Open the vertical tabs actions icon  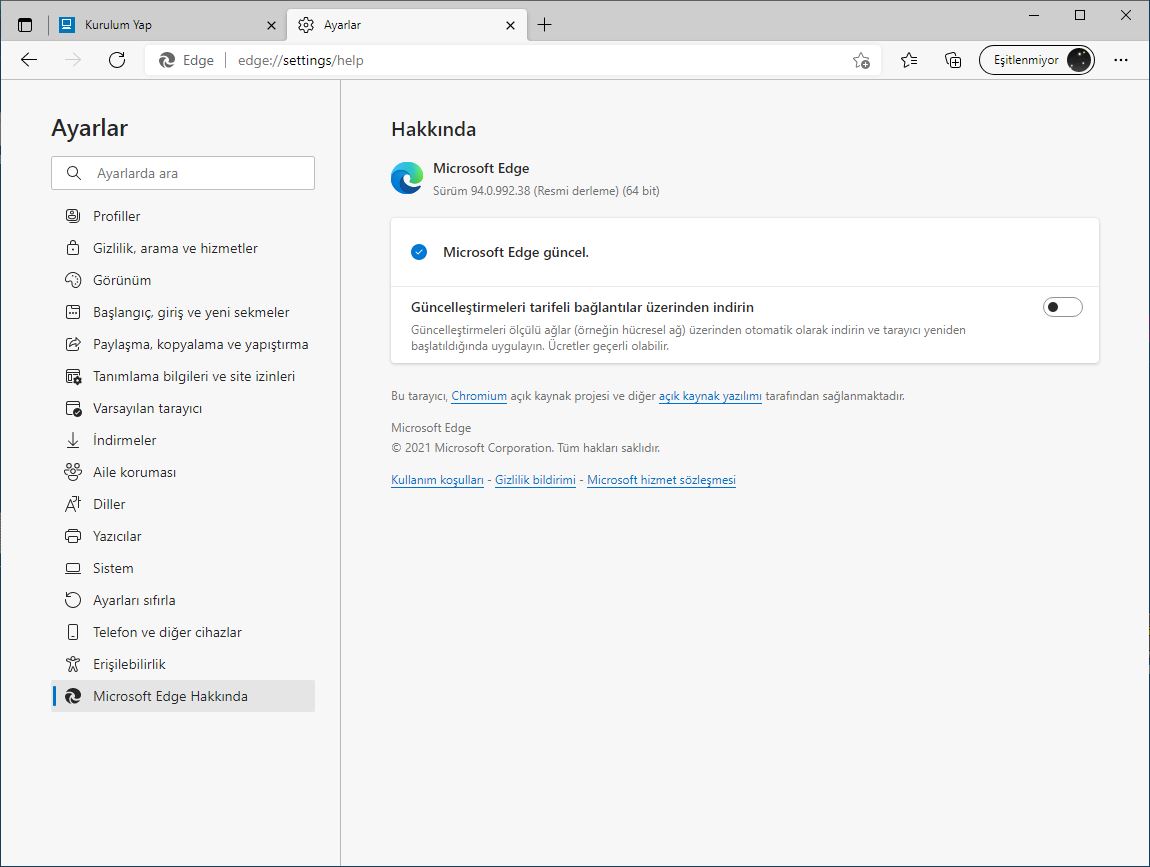(25, 25)
